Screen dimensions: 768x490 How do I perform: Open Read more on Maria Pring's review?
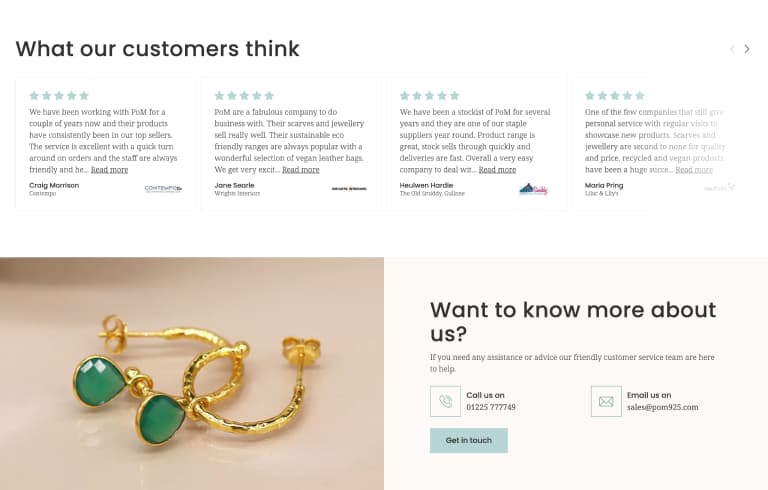pyautogui.click(x=694, y=170)
